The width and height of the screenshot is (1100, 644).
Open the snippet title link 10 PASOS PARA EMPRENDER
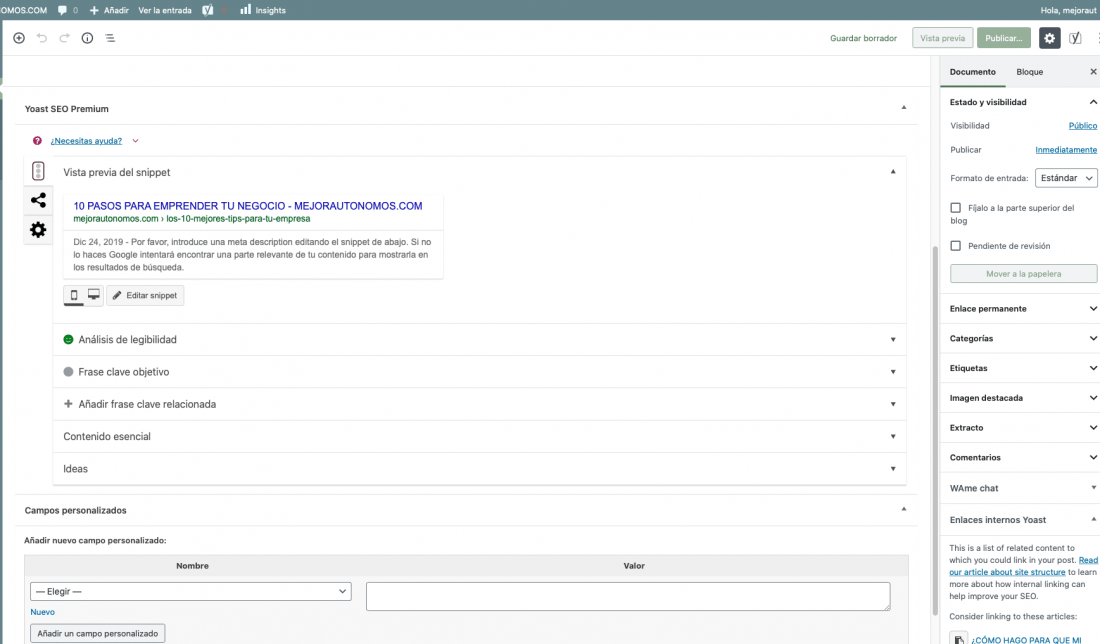248,206
